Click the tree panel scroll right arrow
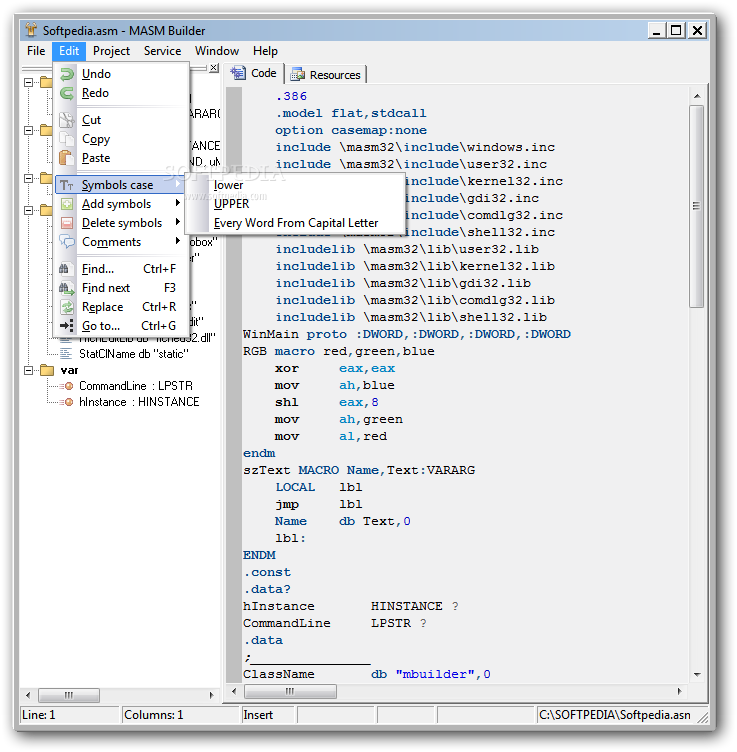The image size is (737, 752). pos(211,695)
